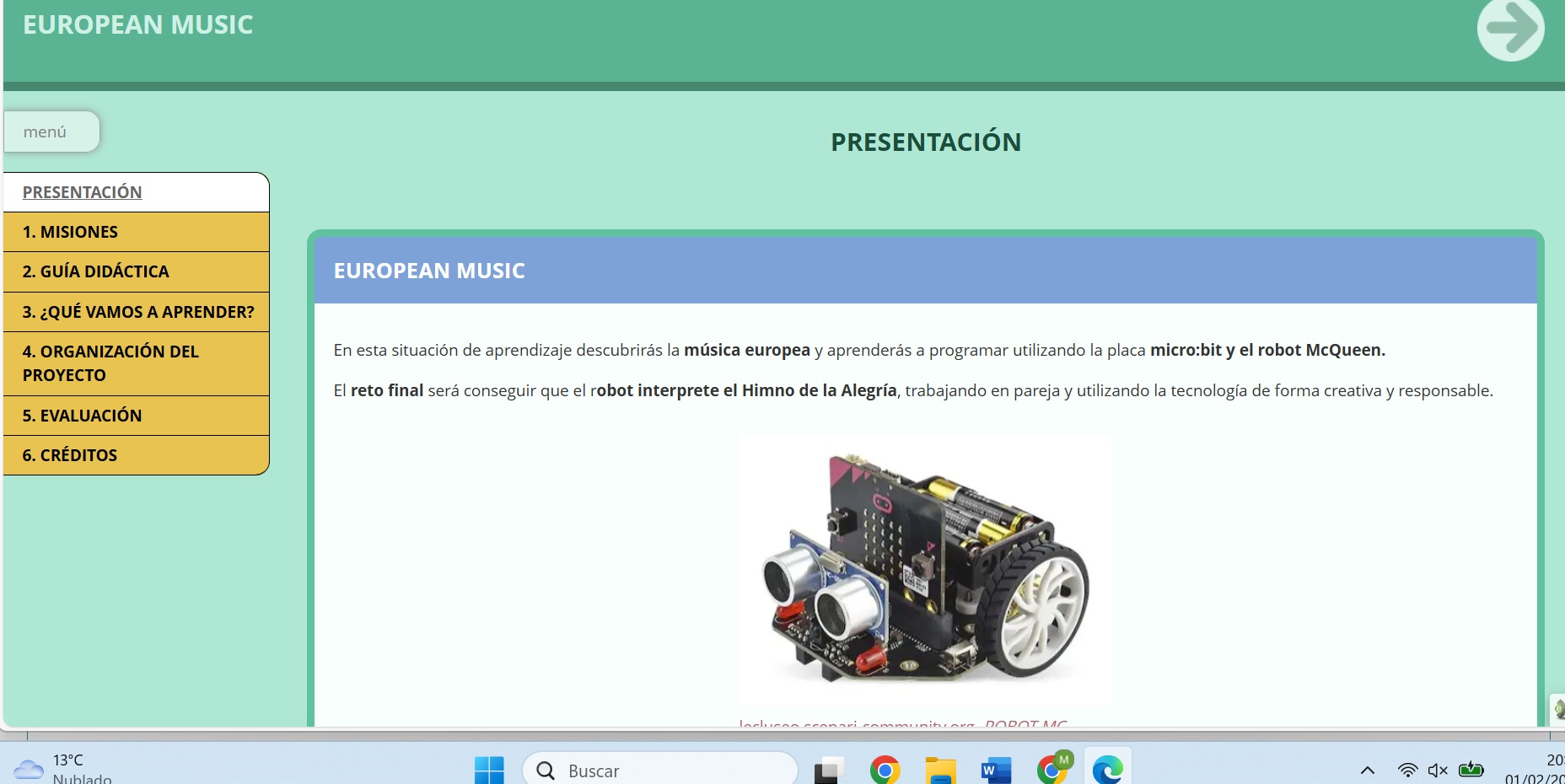Click the Buscar taskbar search box

(660, 770)
